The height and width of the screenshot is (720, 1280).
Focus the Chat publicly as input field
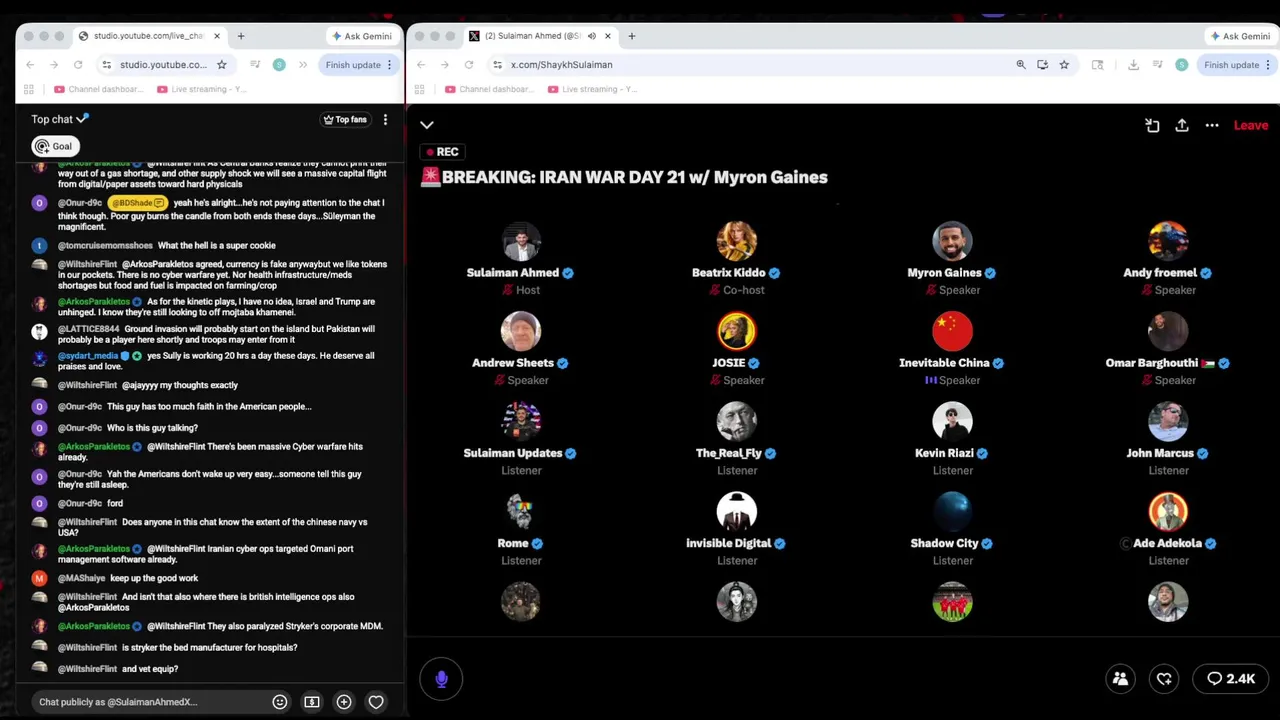pyautogui.click(x=150, y=702)
